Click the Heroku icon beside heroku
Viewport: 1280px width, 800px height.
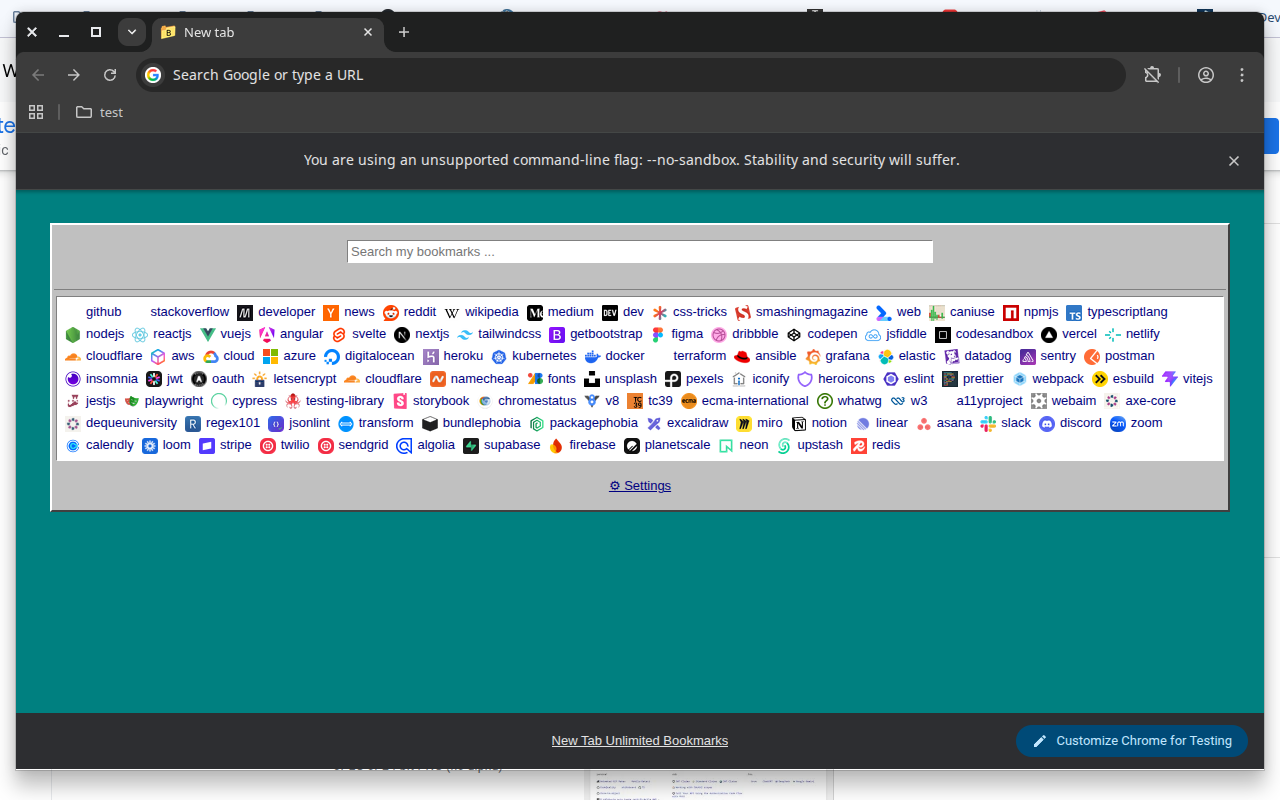coord(431,357)
